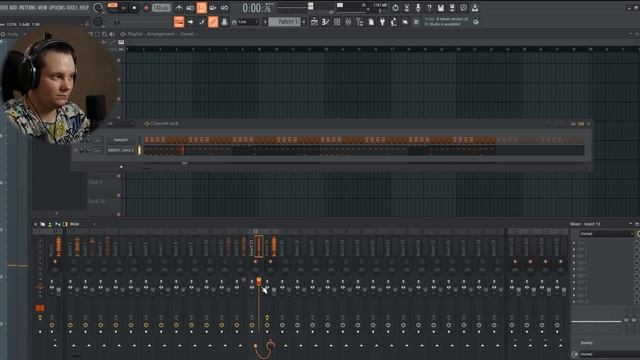
Task: Open the View mixer icon
Action: tap(348, 22)
